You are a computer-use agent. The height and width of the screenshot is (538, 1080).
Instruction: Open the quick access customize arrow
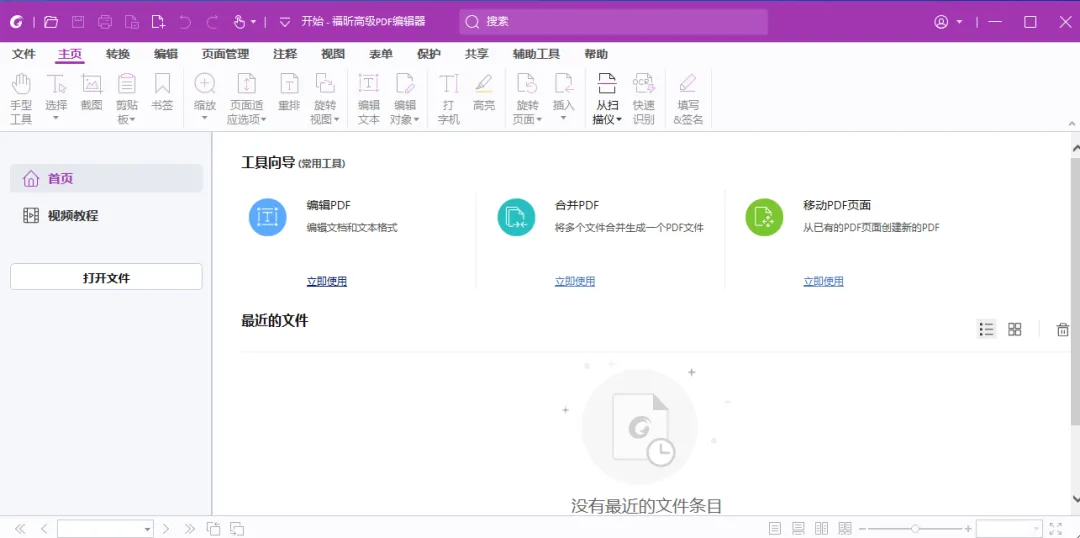pos(284,22)
